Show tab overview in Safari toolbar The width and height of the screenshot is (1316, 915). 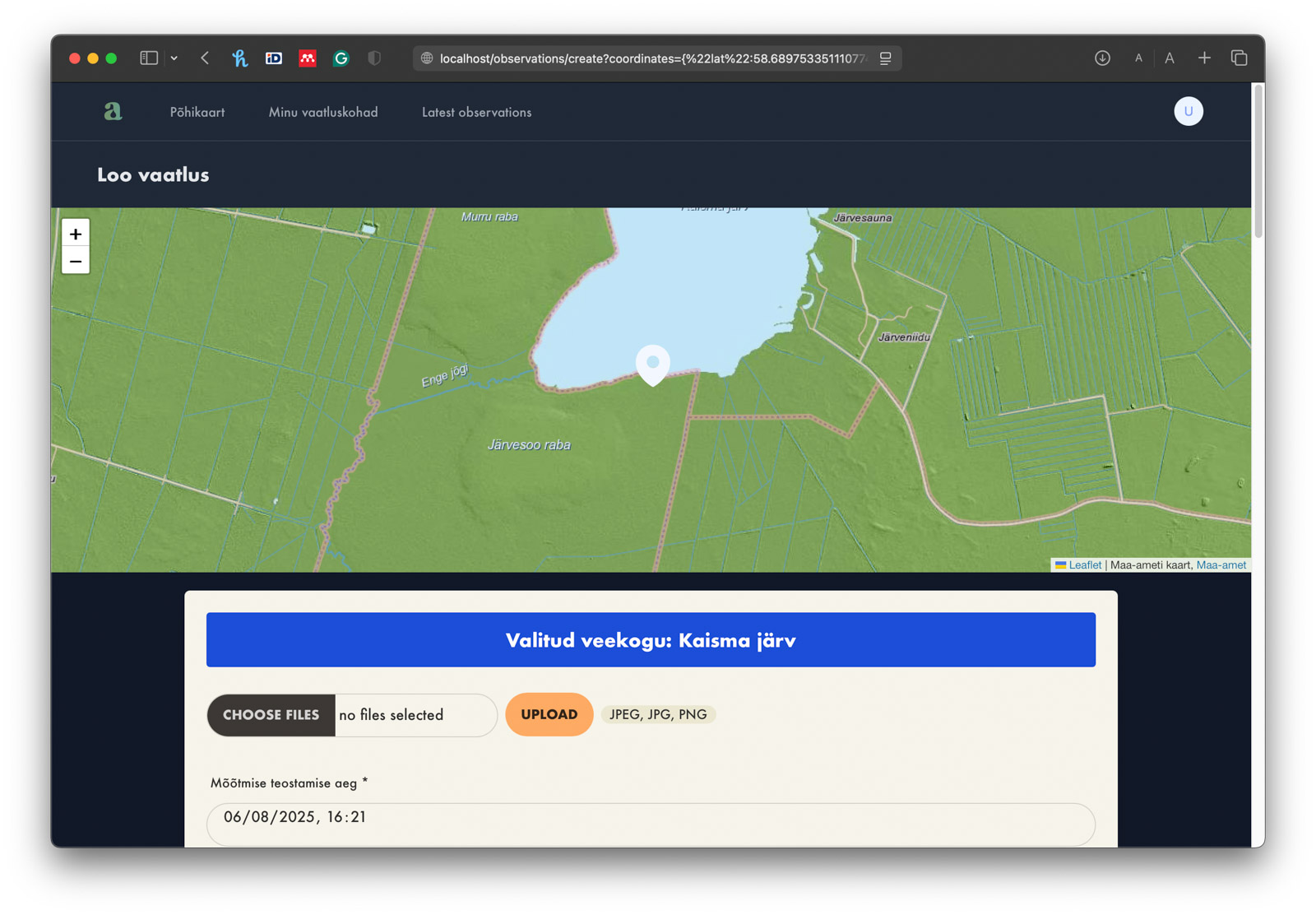click(x=1239, y=58)
